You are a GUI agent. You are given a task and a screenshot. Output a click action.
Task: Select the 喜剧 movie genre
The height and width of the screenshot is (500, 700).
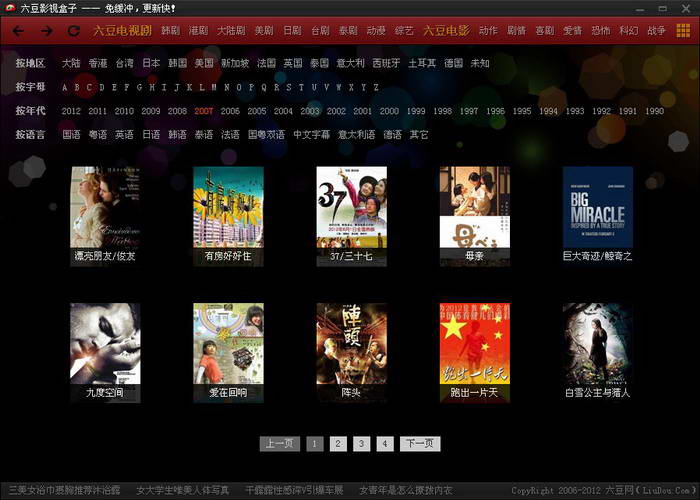[x=545, y=30]
